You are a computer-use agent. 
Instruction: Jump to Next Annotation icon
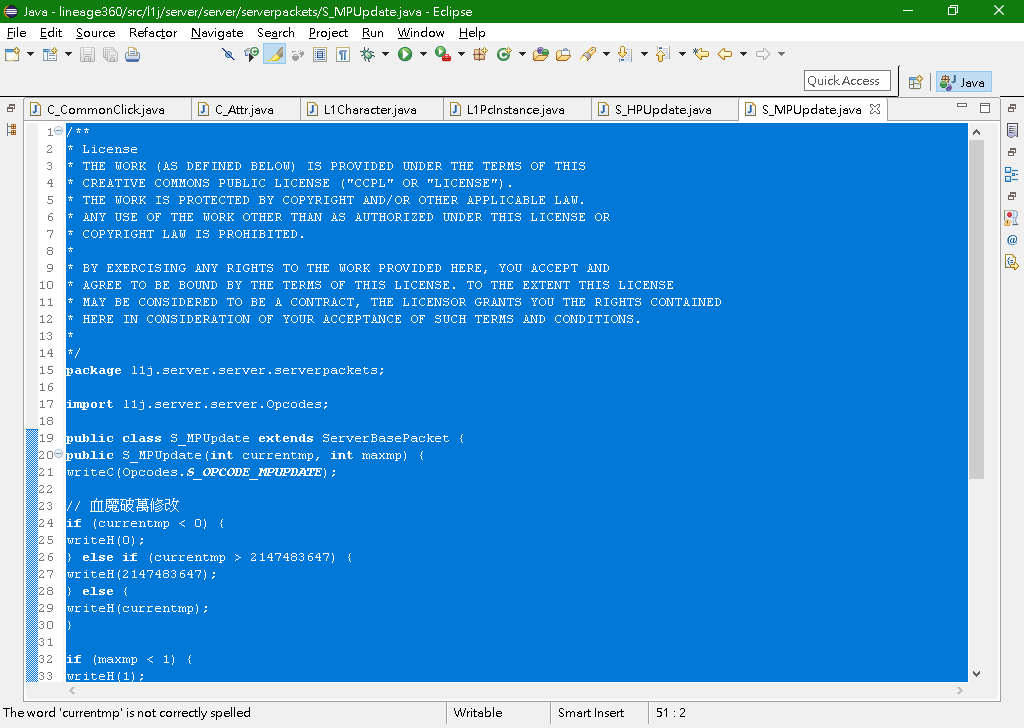(625, 55)
